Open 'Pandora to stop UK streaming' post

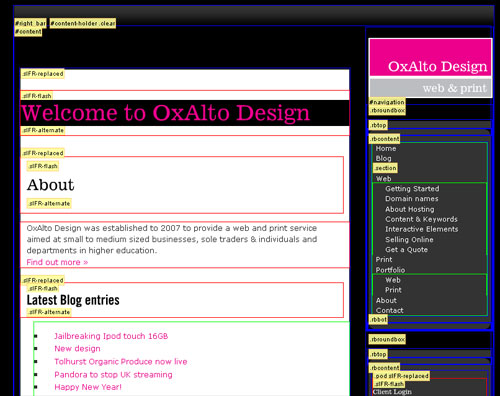pos(113,375)
